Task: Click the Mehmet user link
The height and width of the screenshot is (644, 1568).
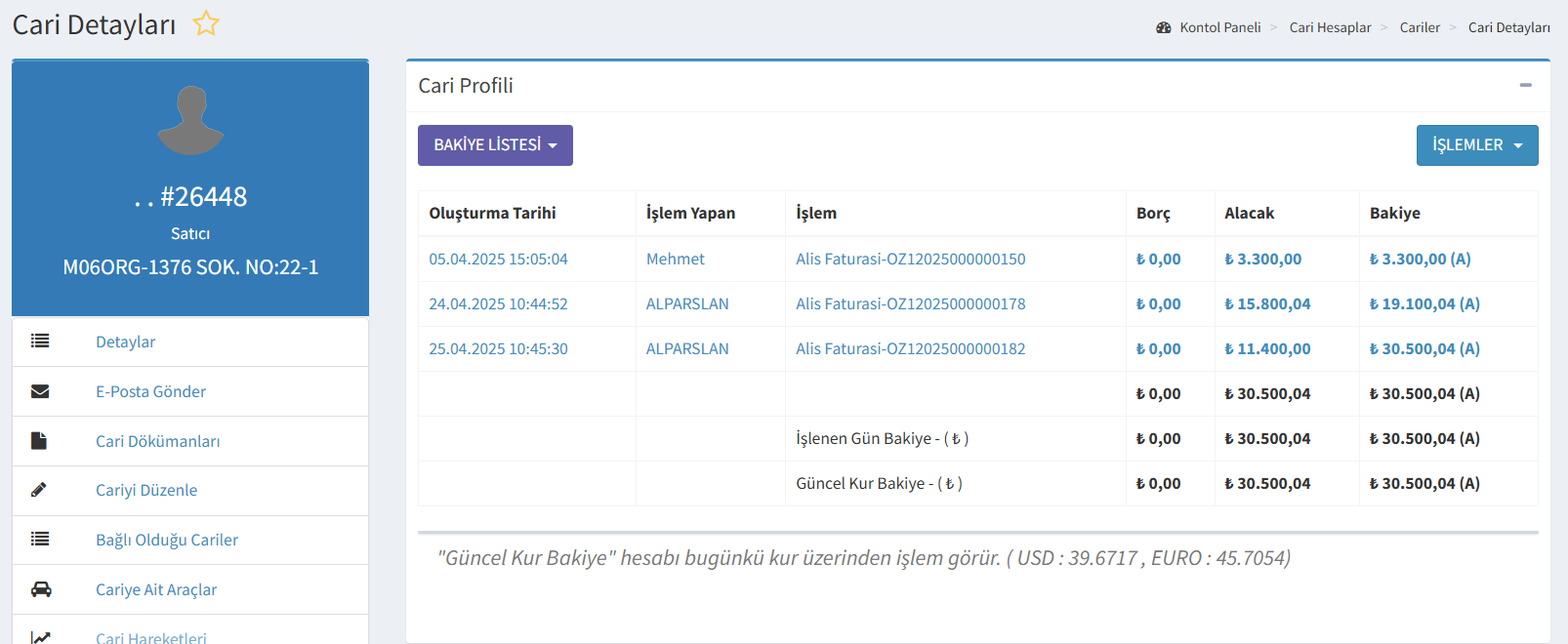Action: (x=675, y=260)
